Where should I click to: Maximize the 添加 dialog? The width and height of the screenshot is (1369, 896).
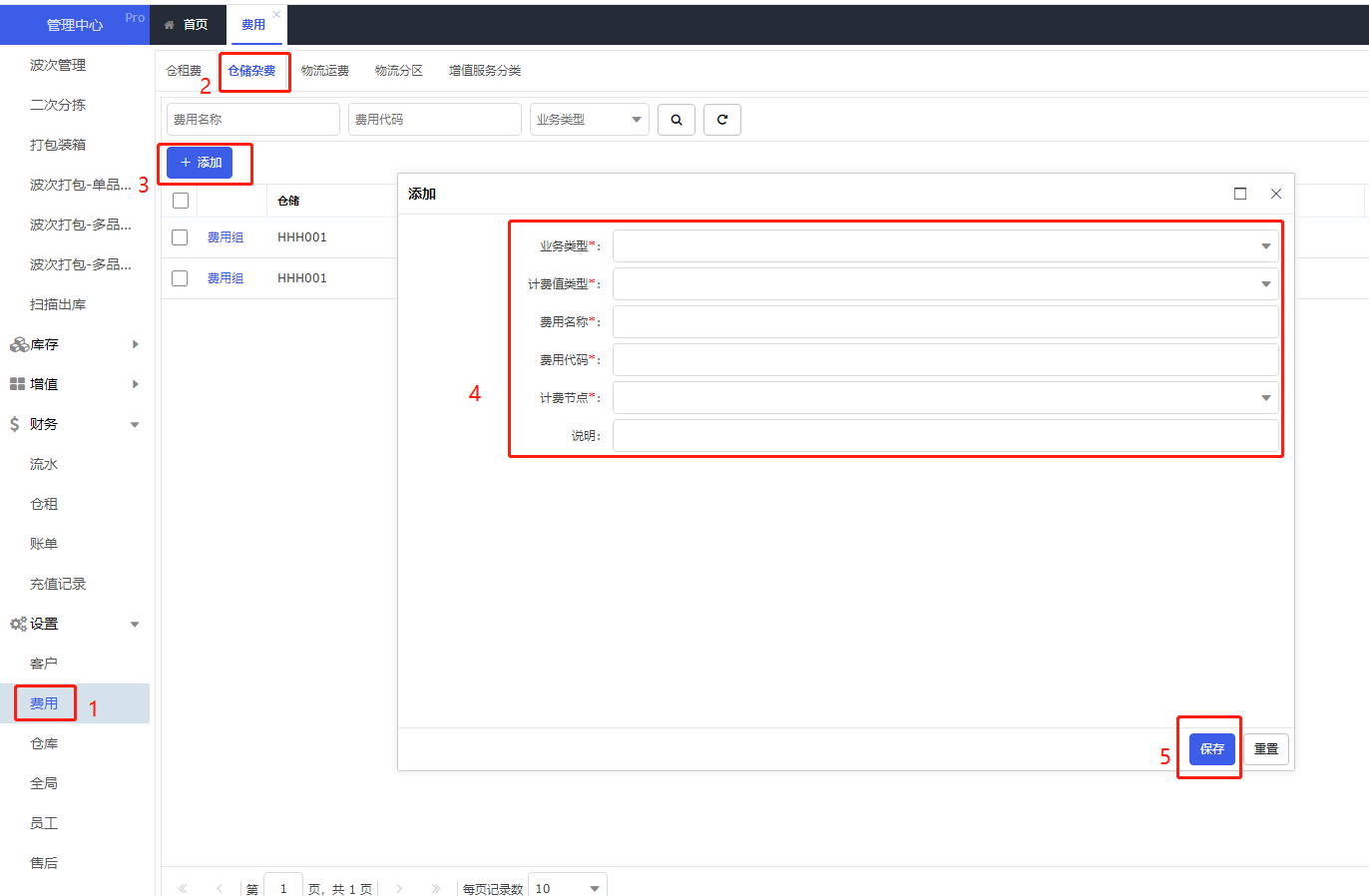click(x=1240, y=194)
